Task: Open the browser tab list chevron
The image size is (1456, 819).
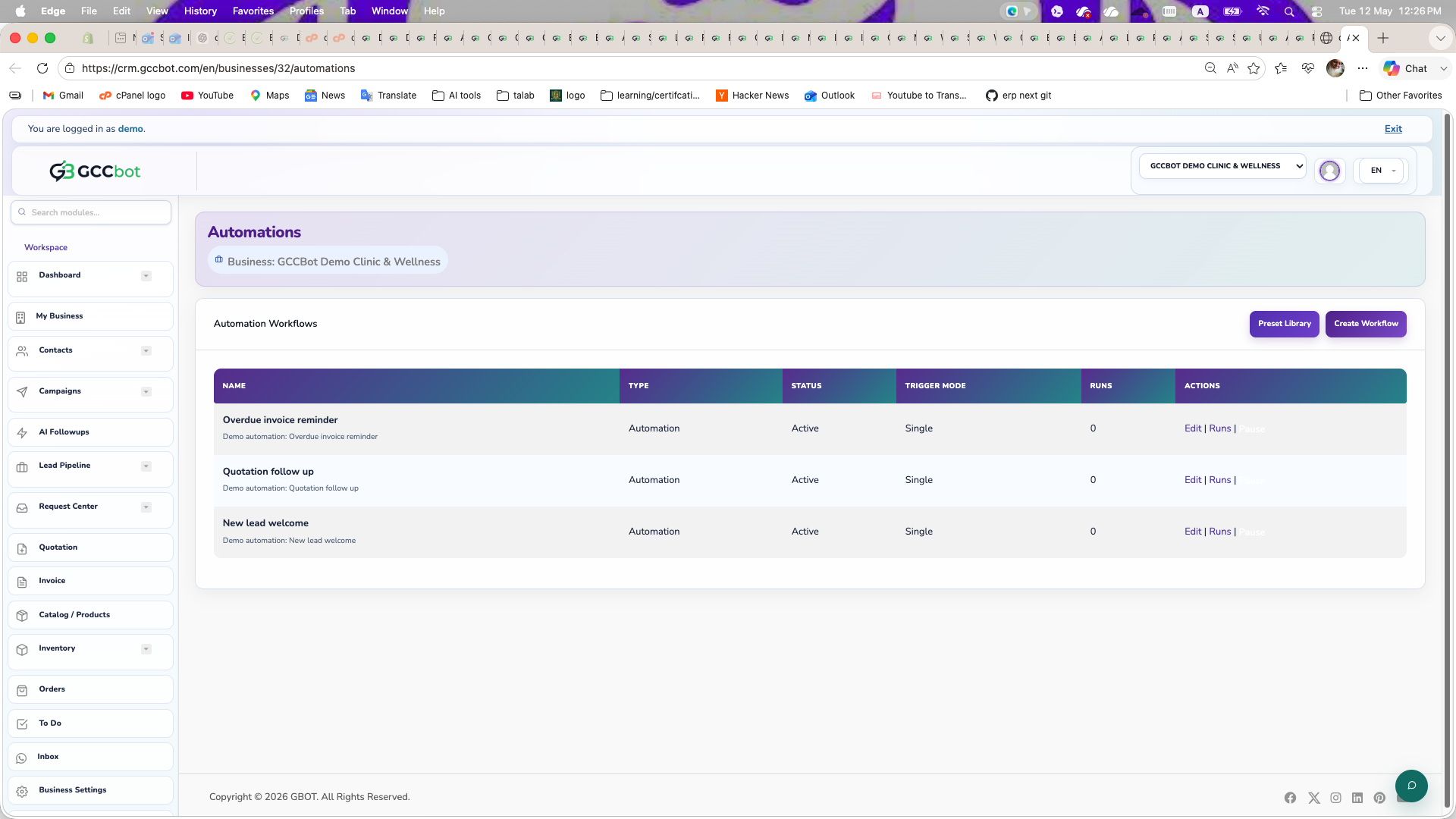Action: (1440, 38)
